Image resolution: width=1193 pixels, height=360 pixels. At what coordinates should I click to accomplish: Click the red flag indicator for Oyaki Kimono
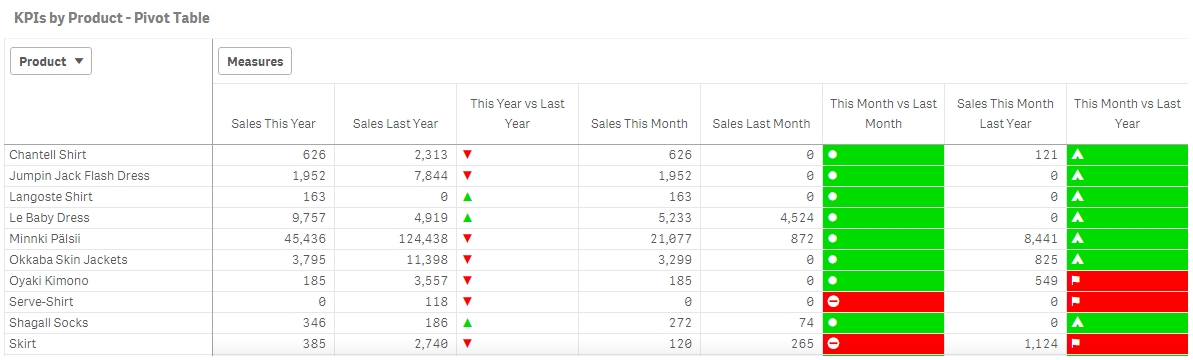point(1077,281)
